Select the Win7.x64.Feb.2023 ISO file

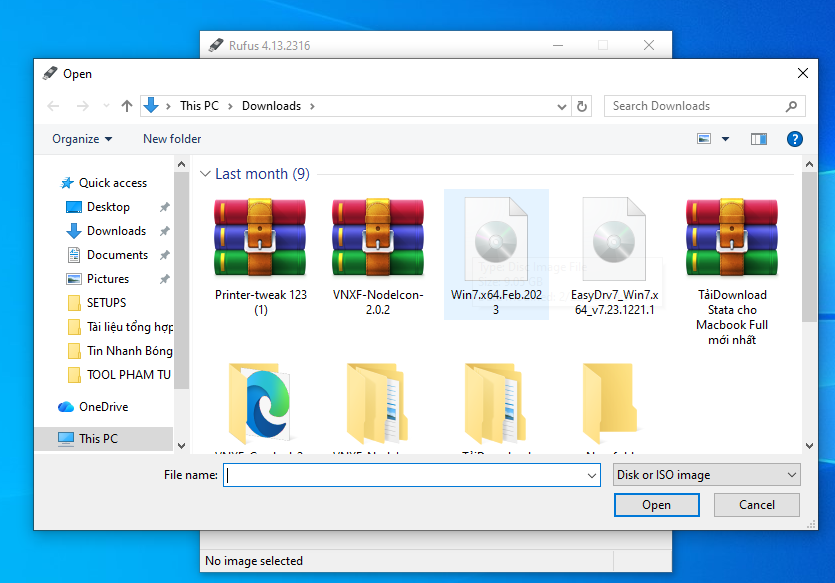click(x=496, y=252)
